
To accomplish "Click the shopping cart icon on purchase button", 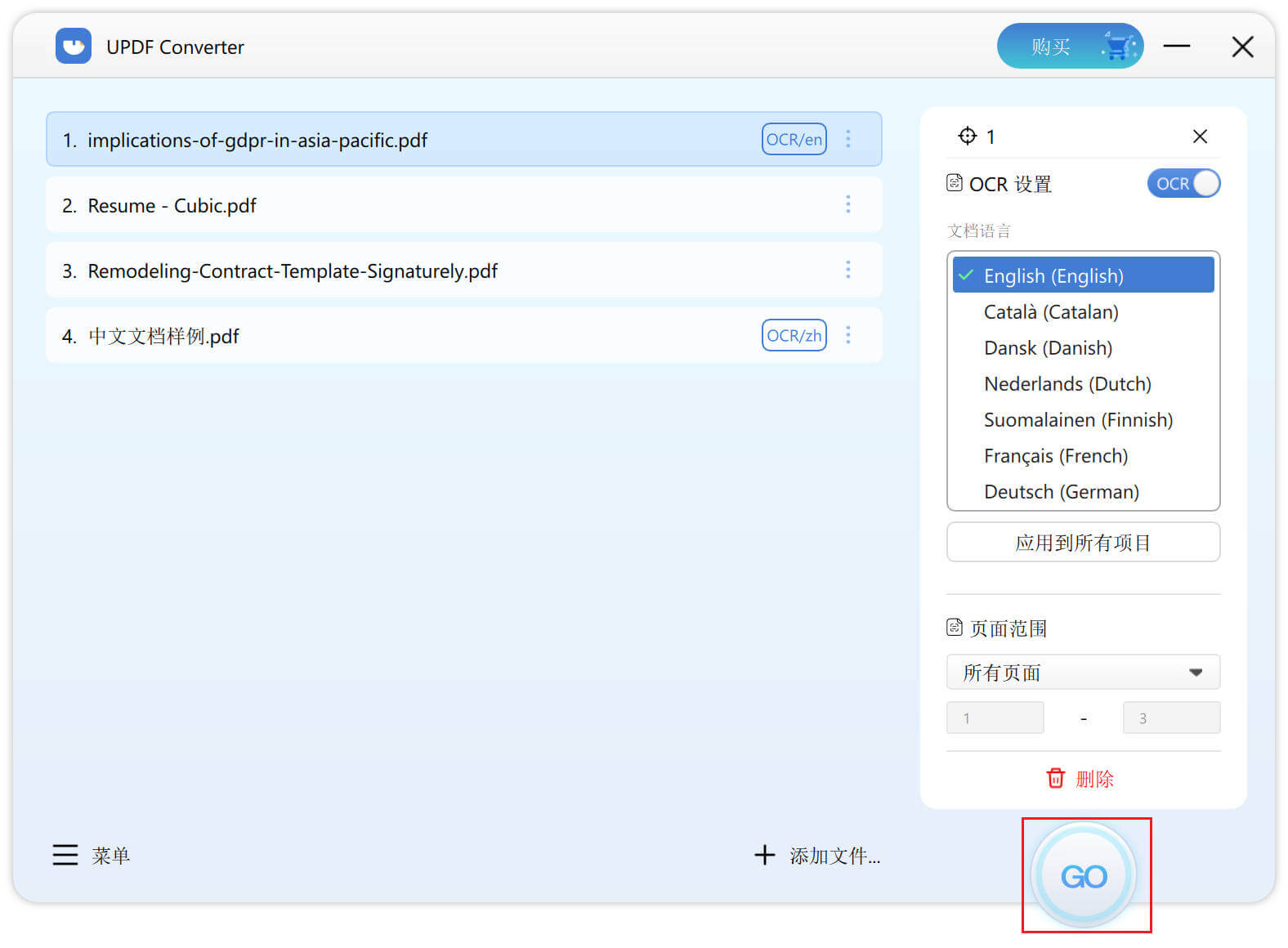I will tap(1118, 46).
